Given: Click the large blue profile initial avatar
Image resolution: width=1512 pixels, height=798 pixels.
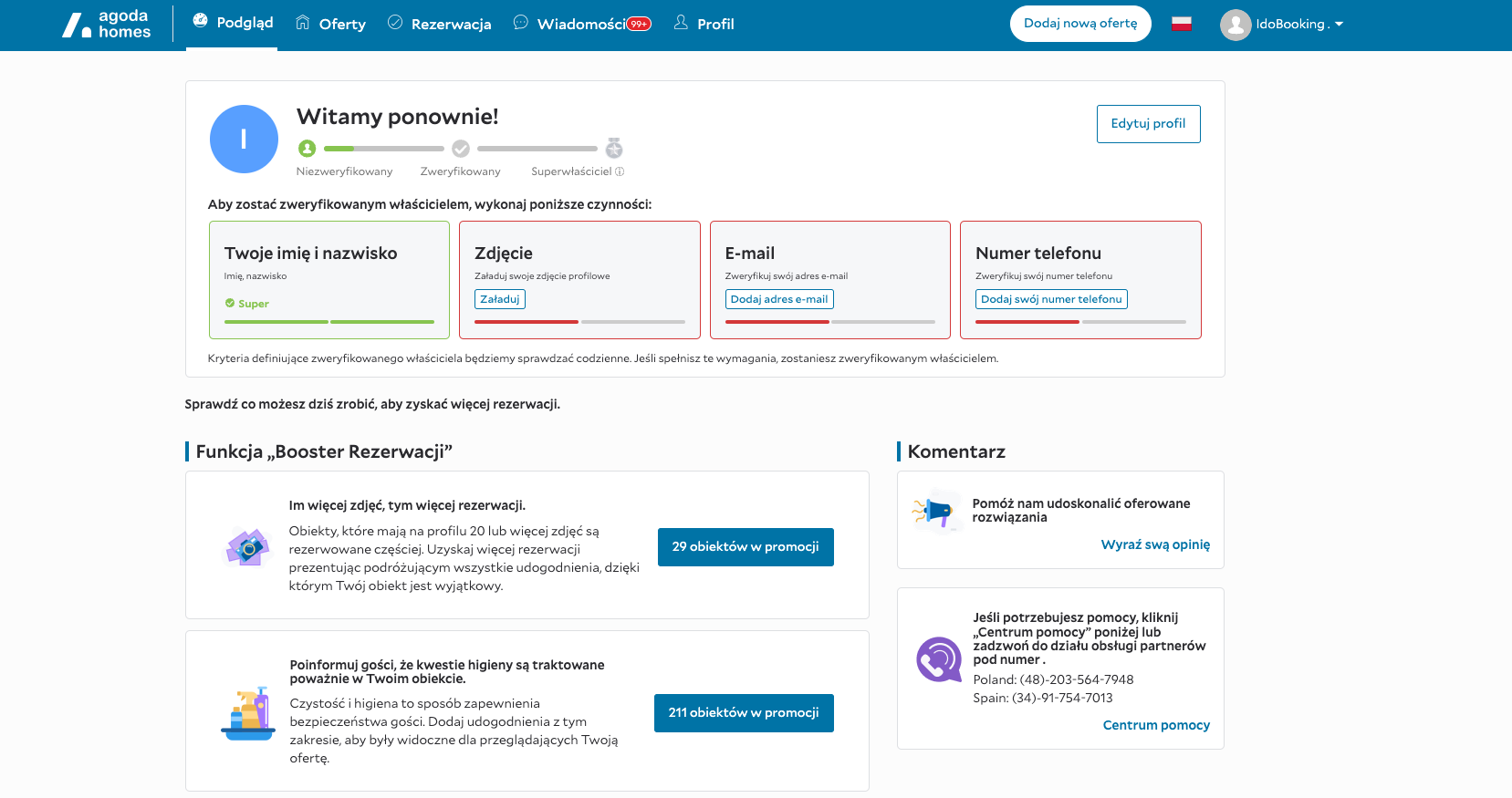Looking at the screenshot, I should pyautogui.click(x=244, y=139).
